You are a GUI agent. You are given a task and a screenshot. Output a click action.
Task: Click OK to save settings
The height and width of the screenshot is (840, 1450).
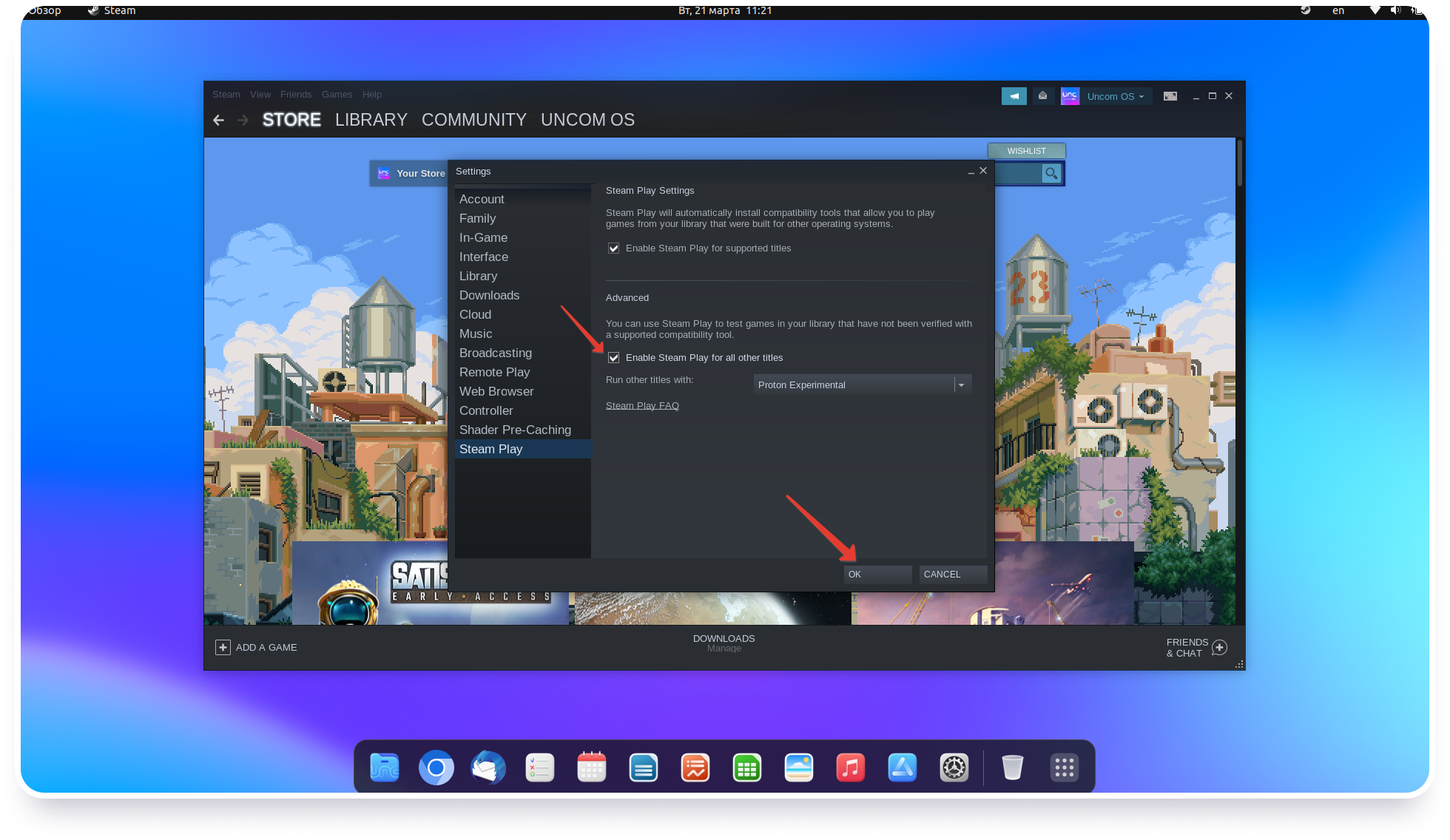tap(877, 575)
